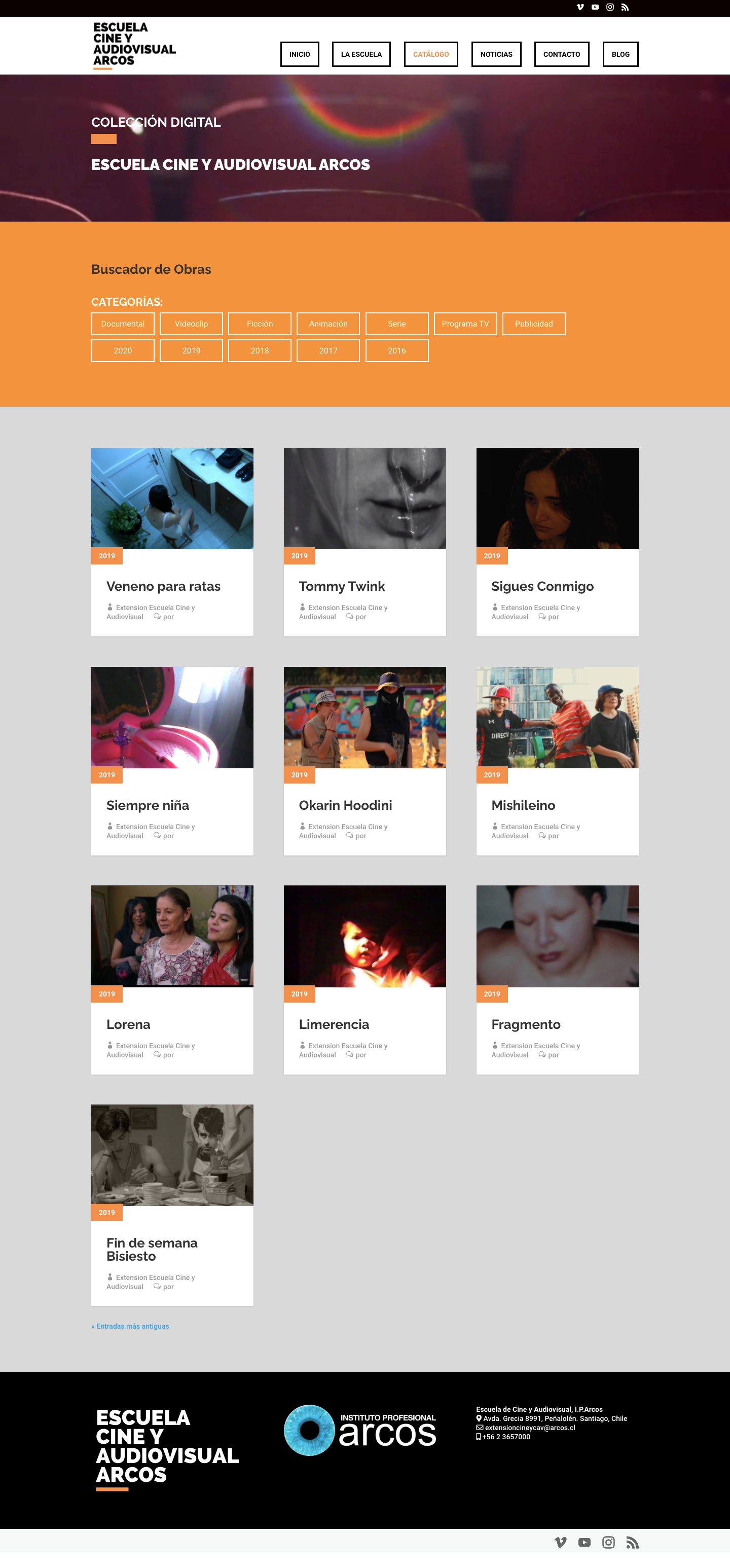Click the footer RSS icon

[x=633, y=1542]
